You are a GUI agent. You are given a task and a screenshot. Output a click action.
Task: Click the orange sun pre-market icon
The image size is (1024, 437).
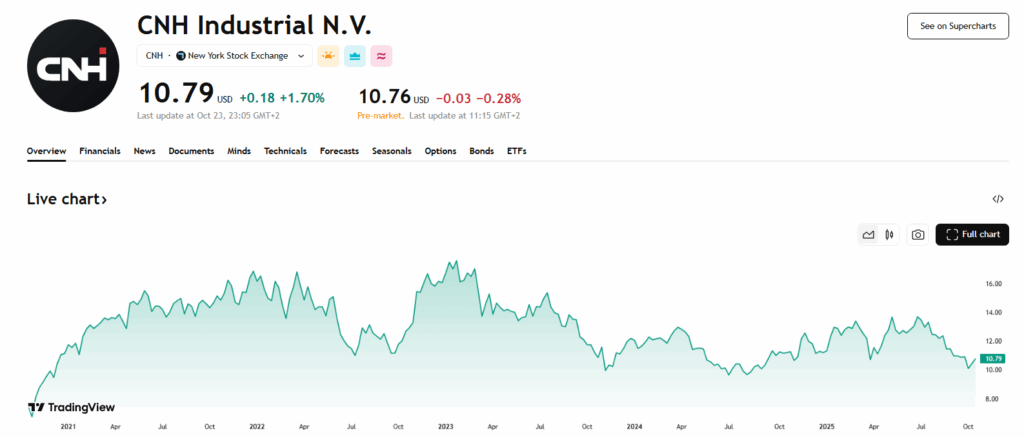[328, 56]
